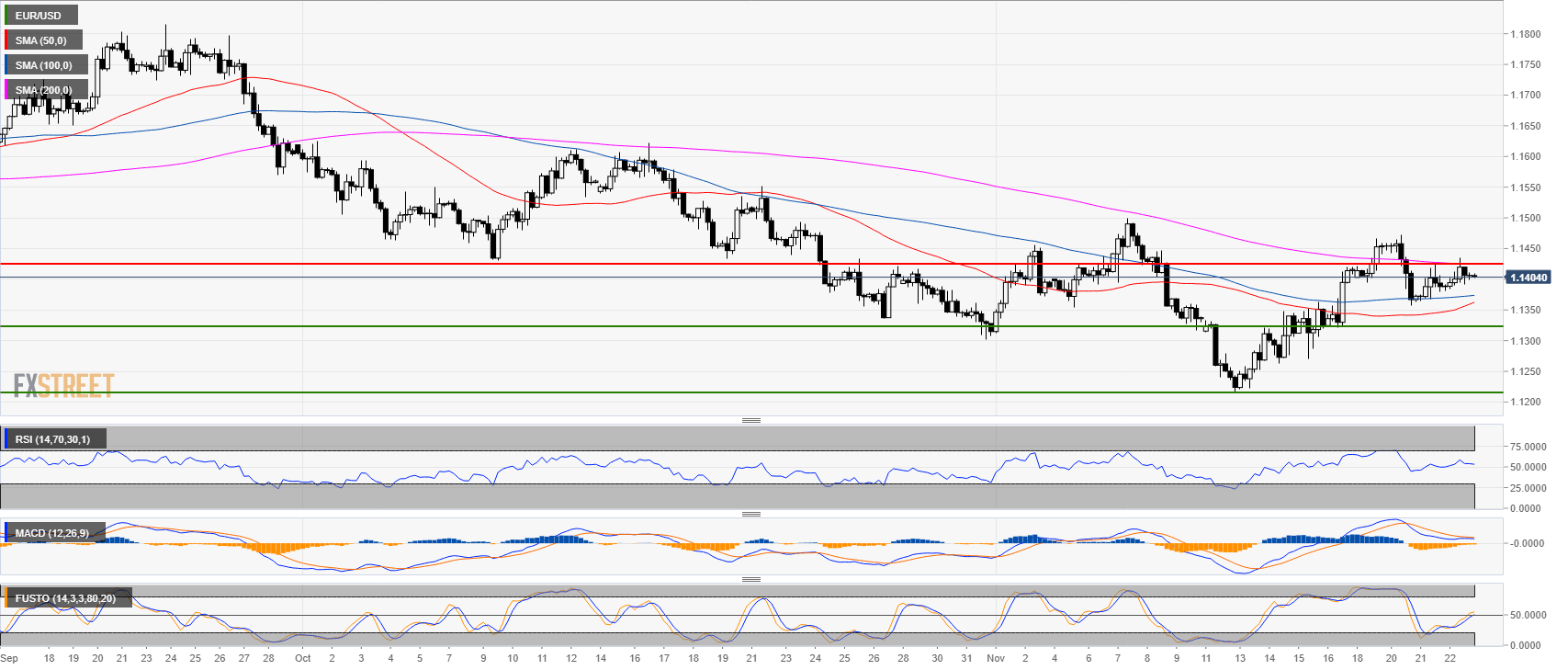The width and height of the screenshot is (1568, 670).
Task: Click the 1.1800 level on price axis
Action: [x=1526, y=35]
